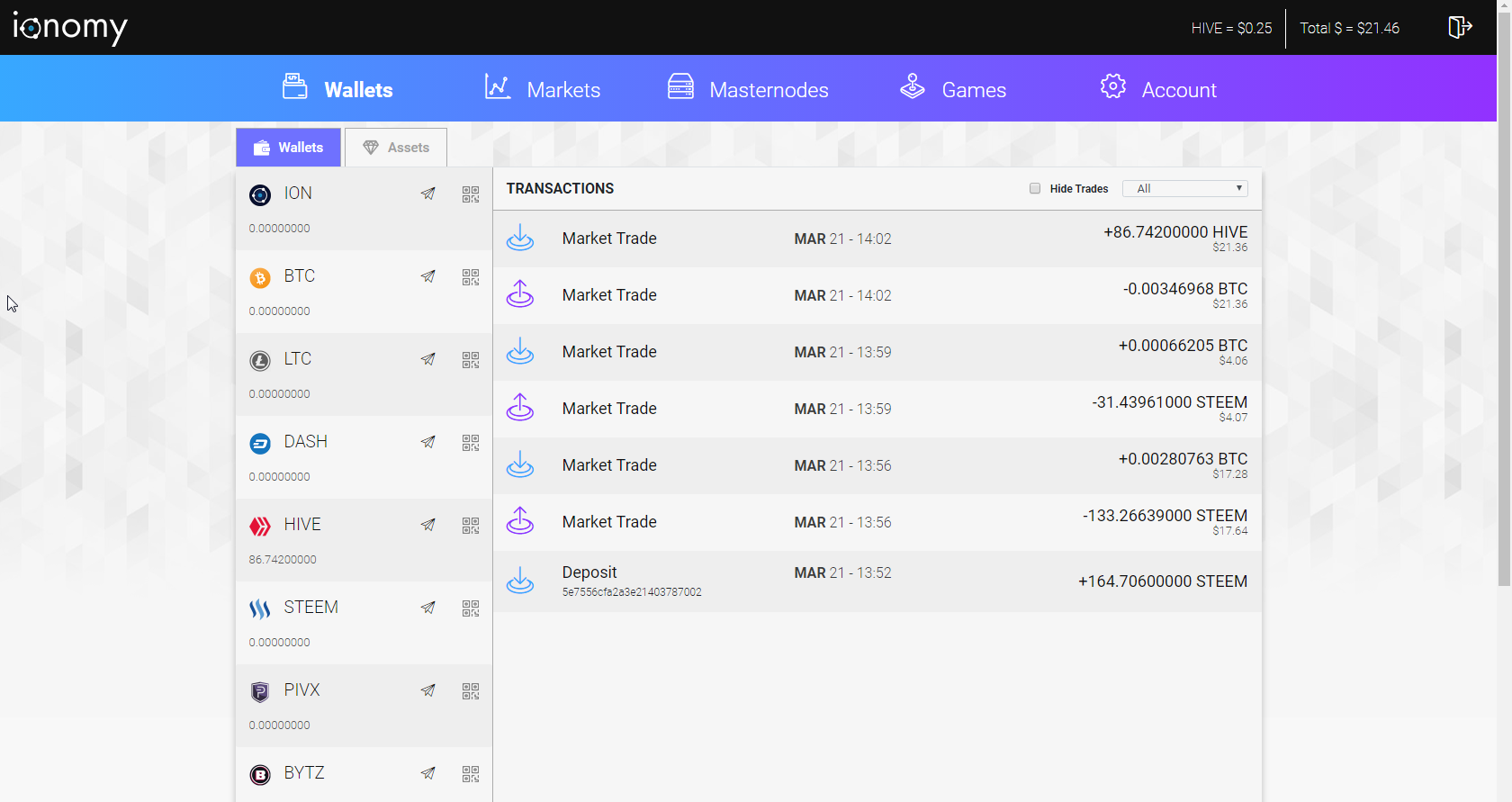
Task: Open Account settings
Action: pyautogui.click(x=1158, y=88)
